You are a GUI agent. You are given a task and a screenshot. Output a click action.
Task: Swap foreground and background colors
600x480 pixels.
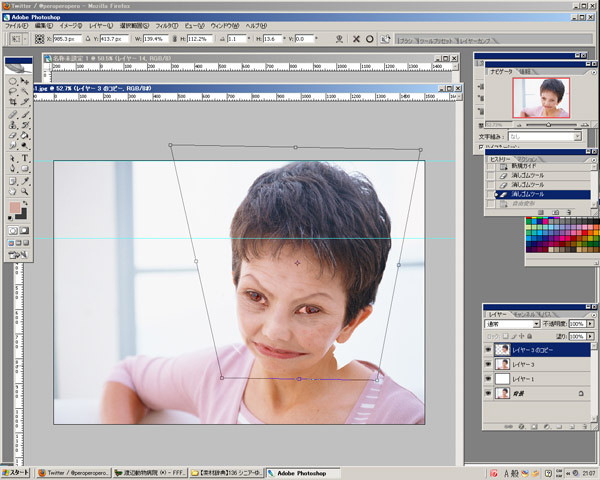pyautogui.click(x=25, y=203)
